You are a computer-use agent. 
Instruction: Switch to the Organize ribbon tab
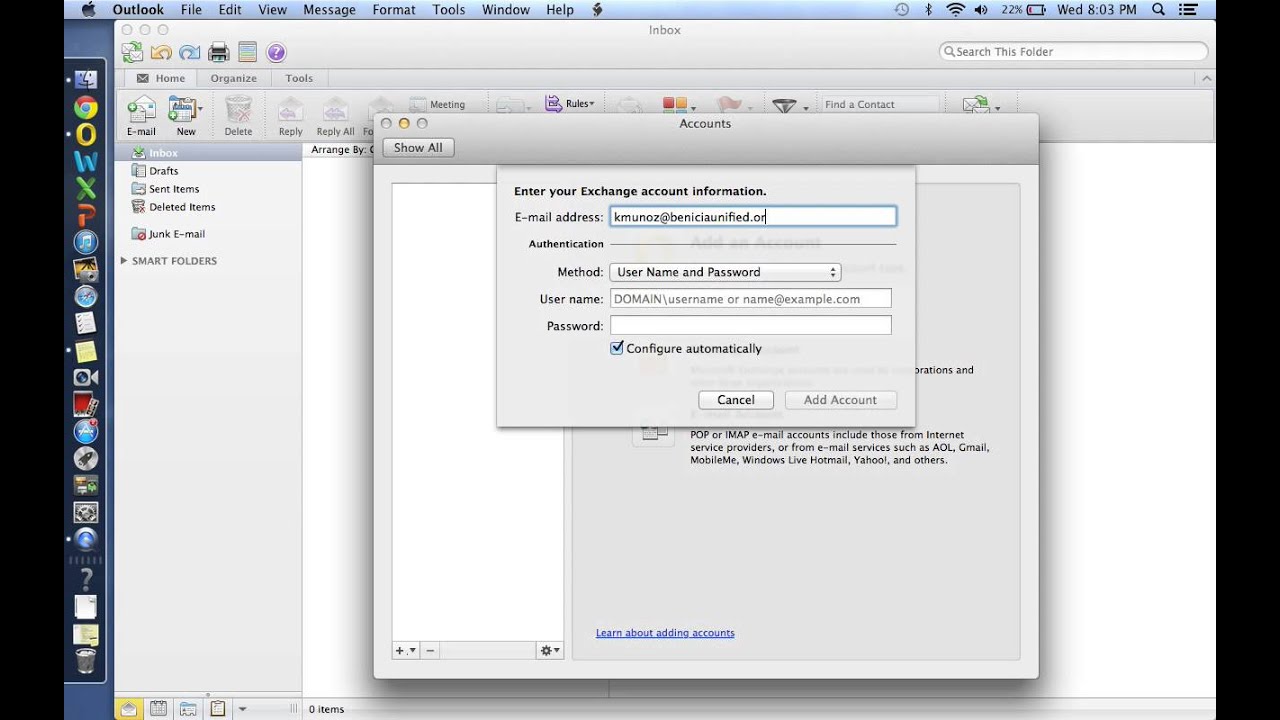click(x=233, y=78)
